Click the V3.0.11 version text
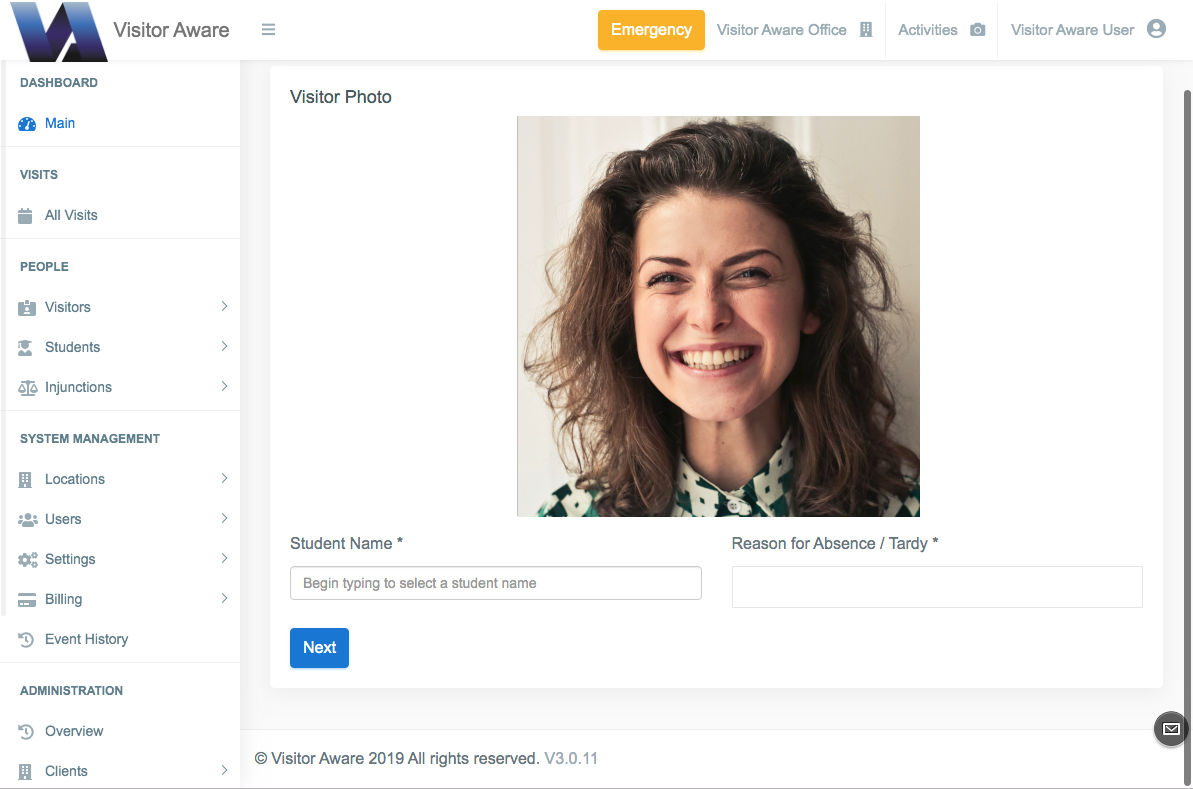Screen dimensions: 1193x789 pos(571,759)
